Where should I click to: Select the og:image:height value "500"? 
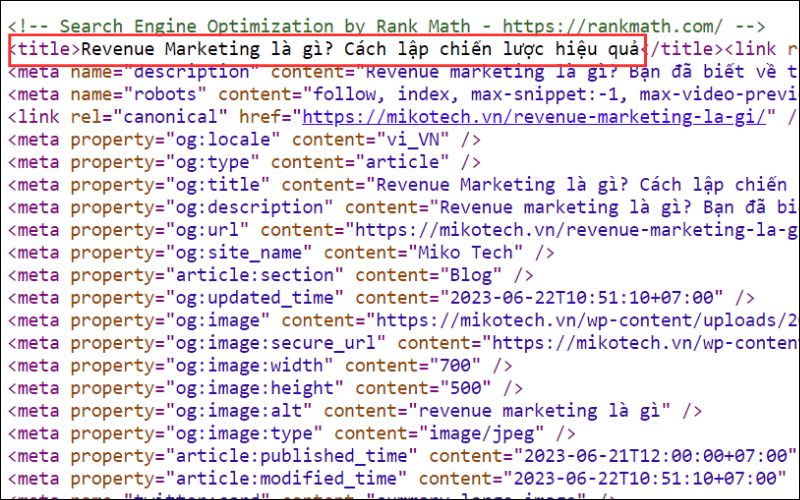click(466, 388)
